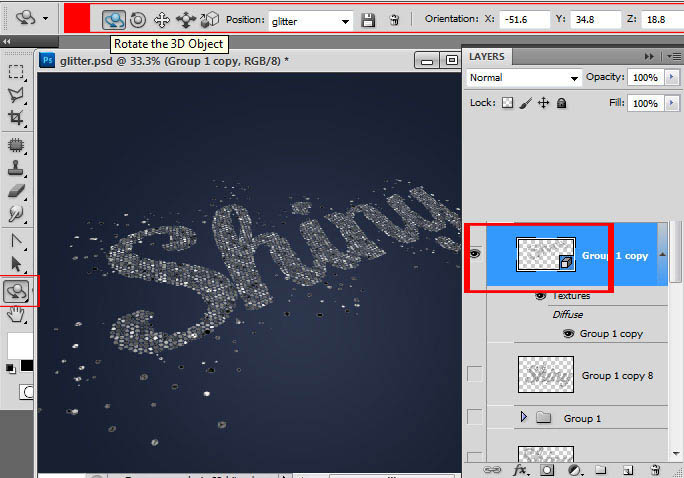Screen dimensions: 684x478
Task: Open the Fill slider arrow
Action: click(671, 103)
